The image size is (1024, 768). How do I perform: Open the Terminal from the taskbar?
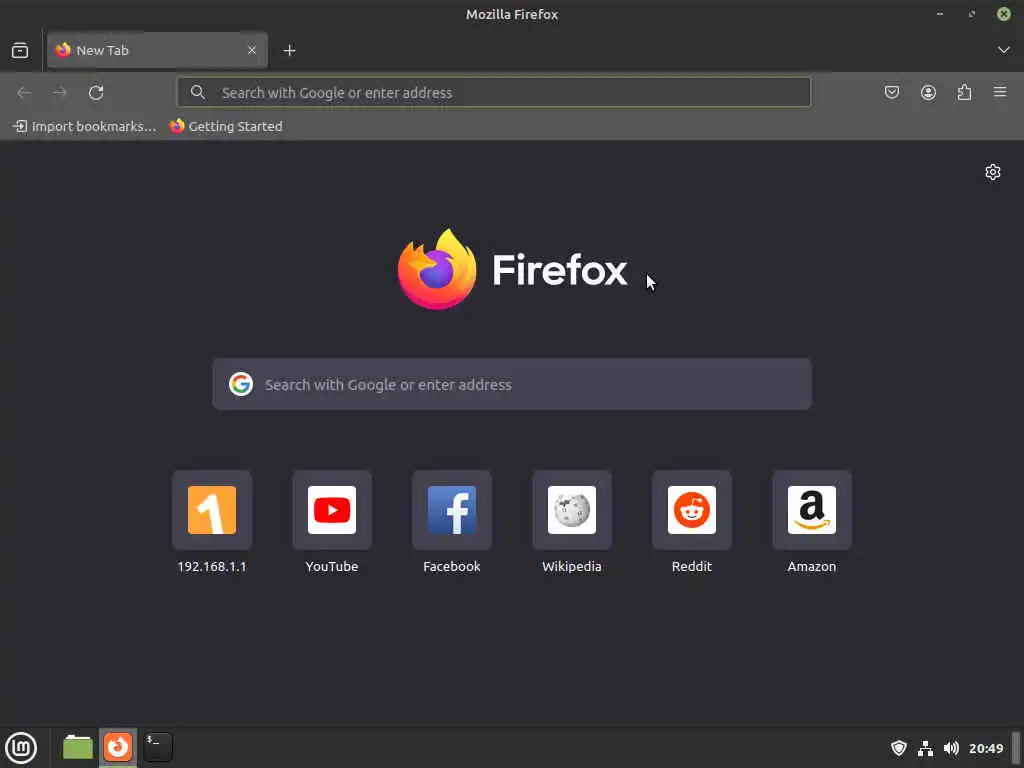pyautogui.click(x=158, y=747)
